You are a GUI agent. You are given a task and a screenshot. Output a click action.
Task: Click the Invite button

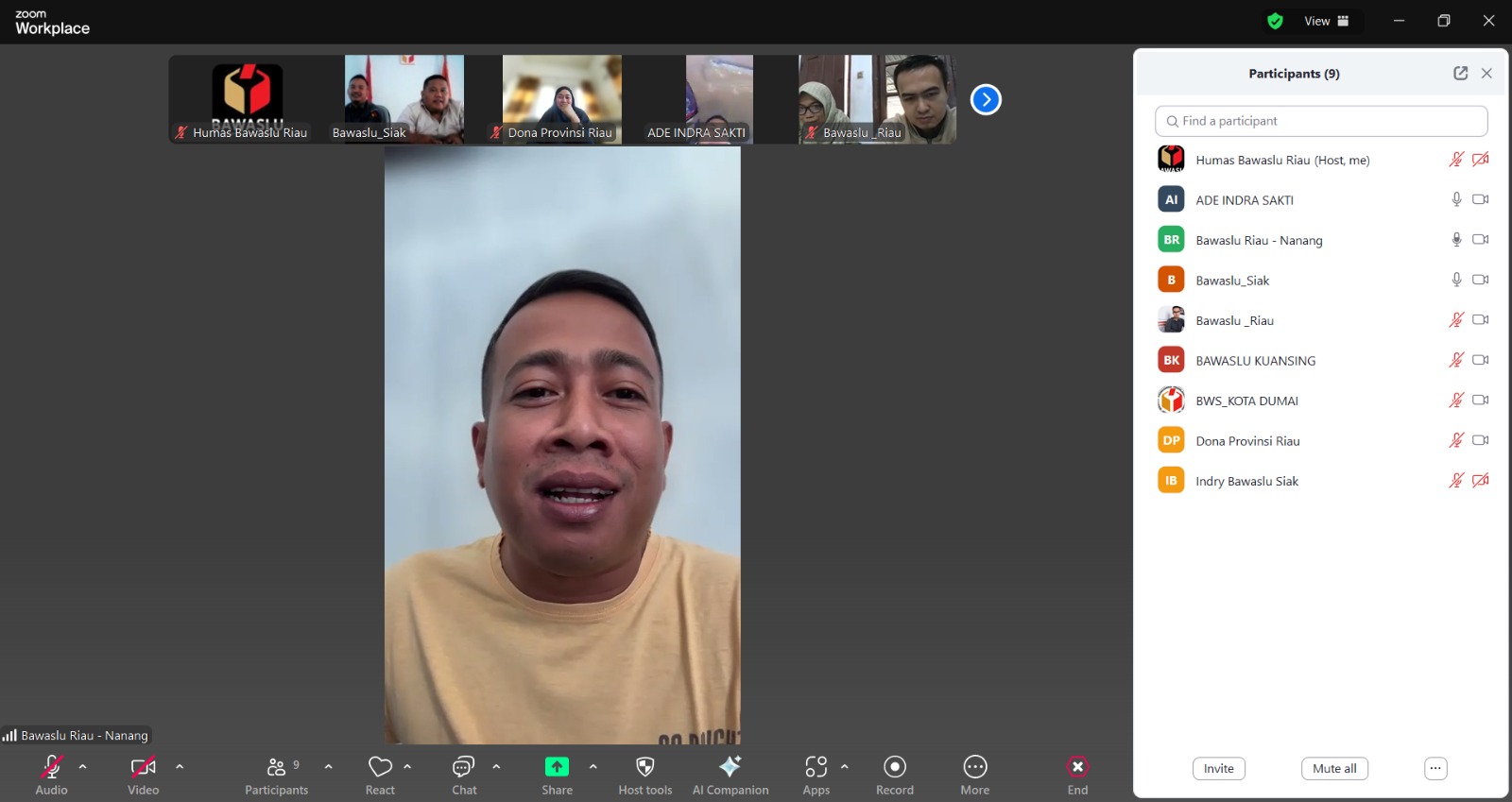point(1218,769)
